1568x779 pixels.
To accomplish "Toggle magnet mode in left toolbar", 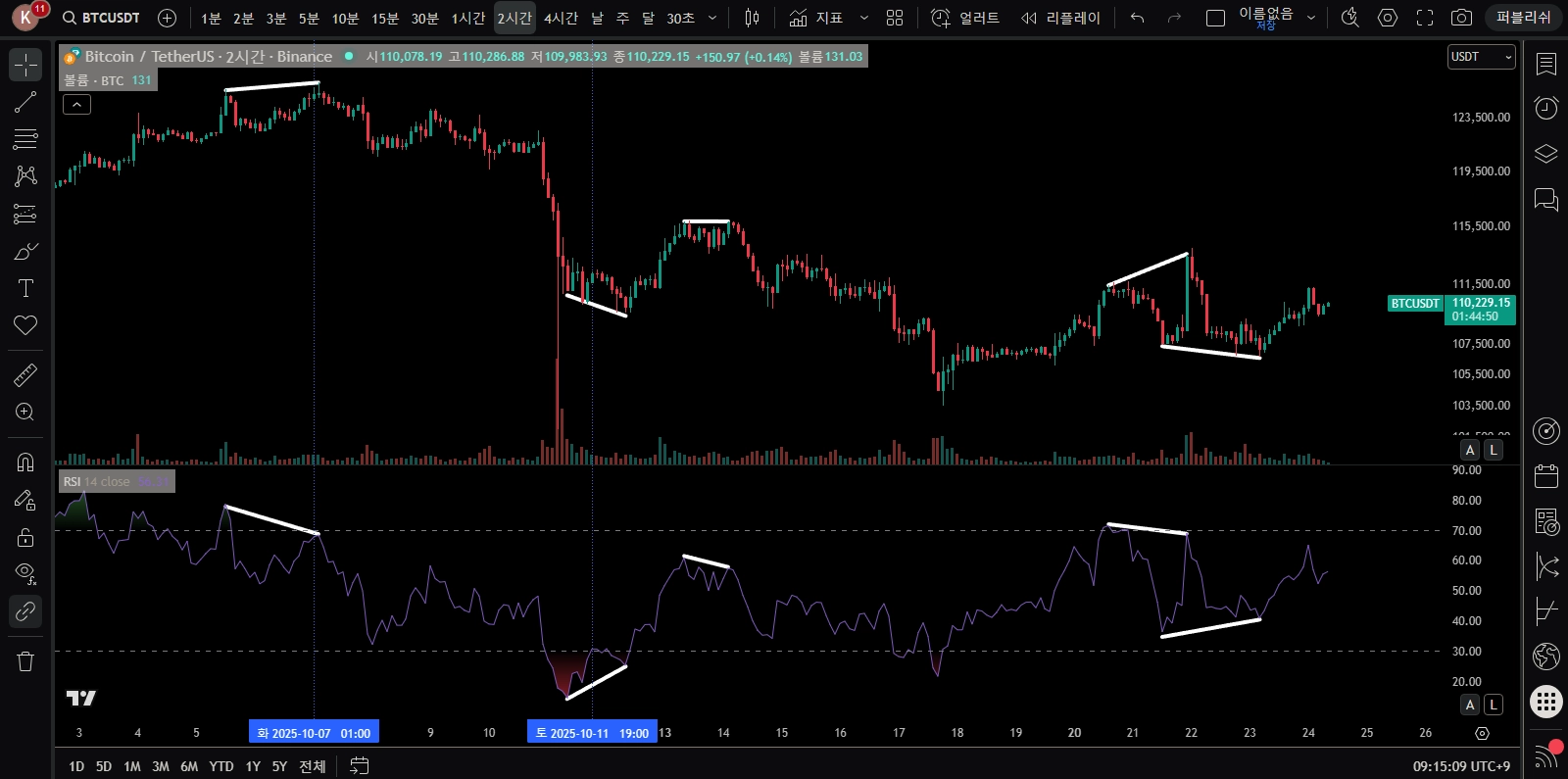I will [25, 462].
